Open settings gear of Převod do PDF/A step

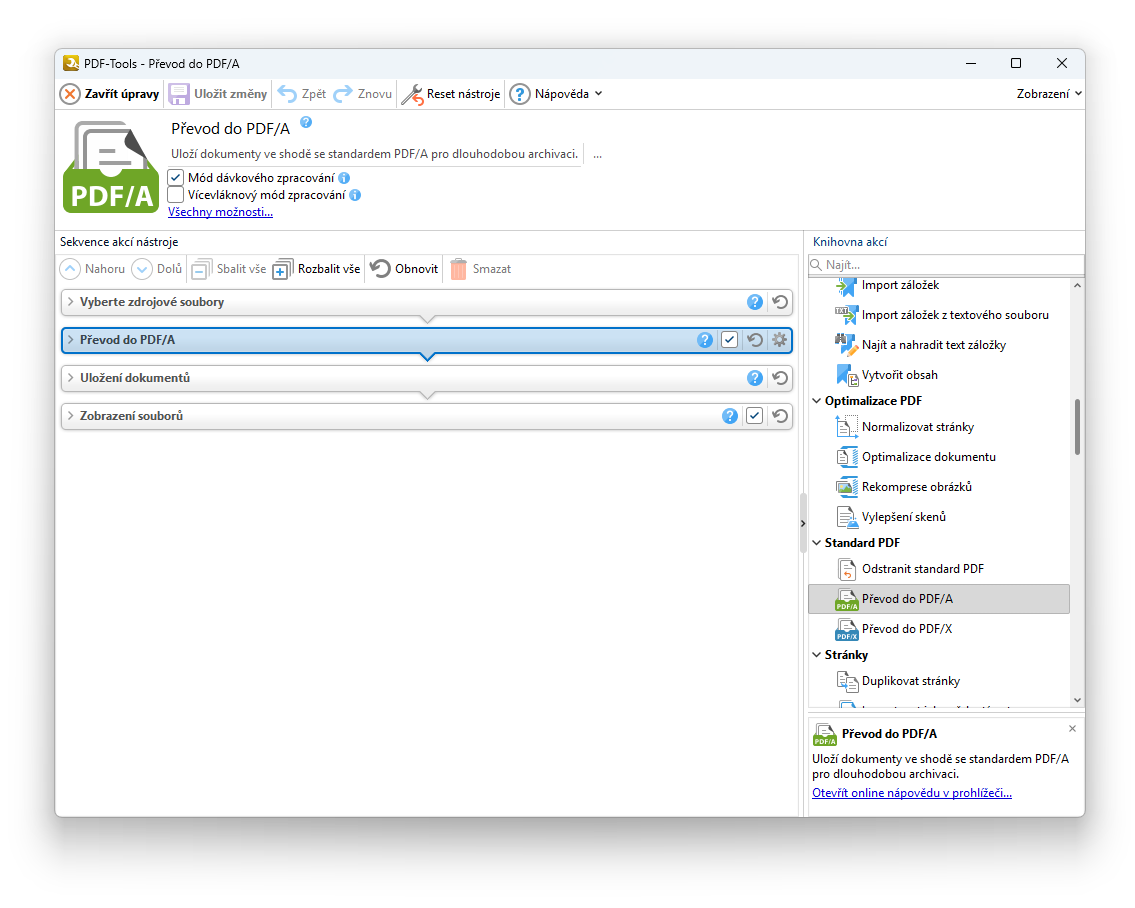tap(780, 340)
